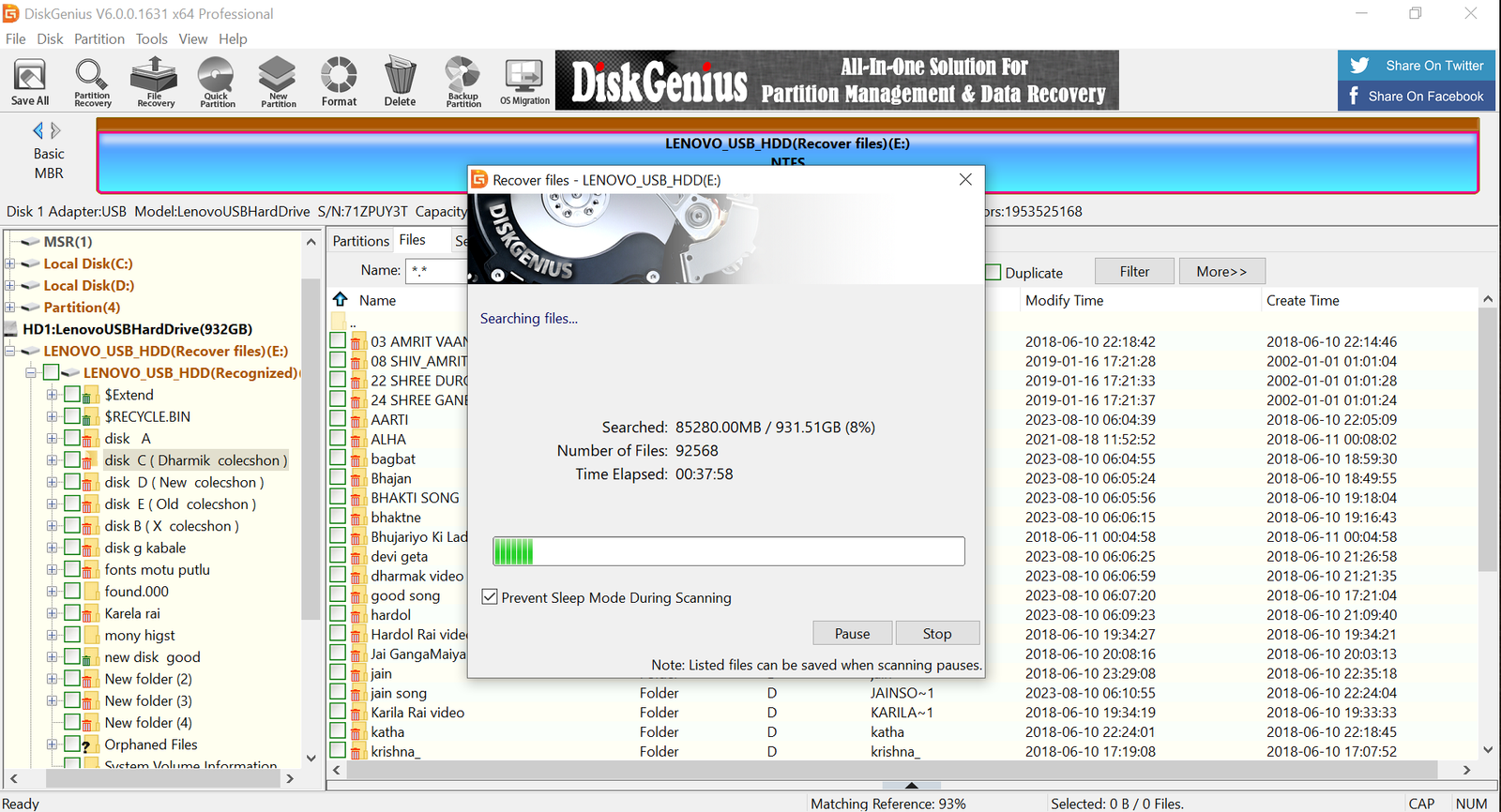
Task: Uncheck Prevent Sleep Mode During Scanning
Action: (x=490, y=597)
